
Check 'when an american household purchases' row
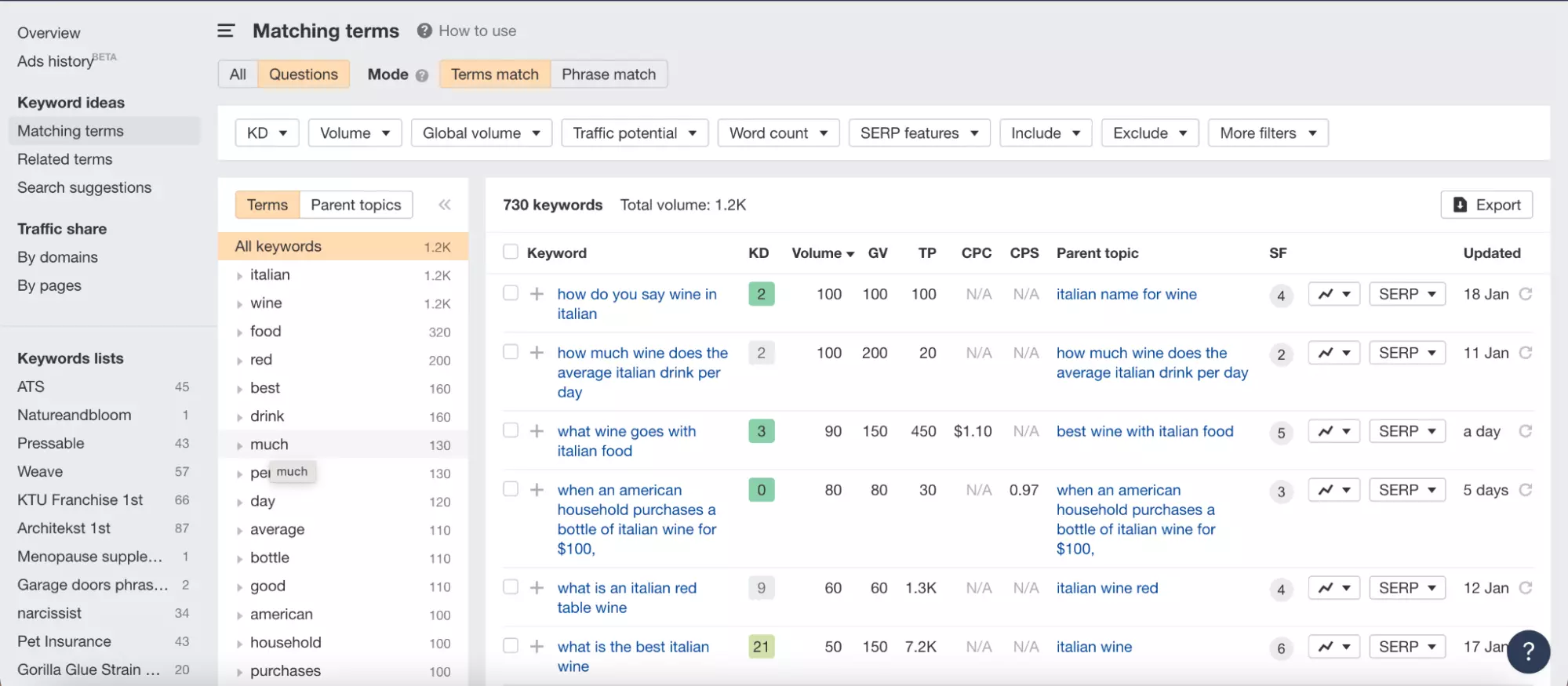pyautogui.click(x=511, y=488)
